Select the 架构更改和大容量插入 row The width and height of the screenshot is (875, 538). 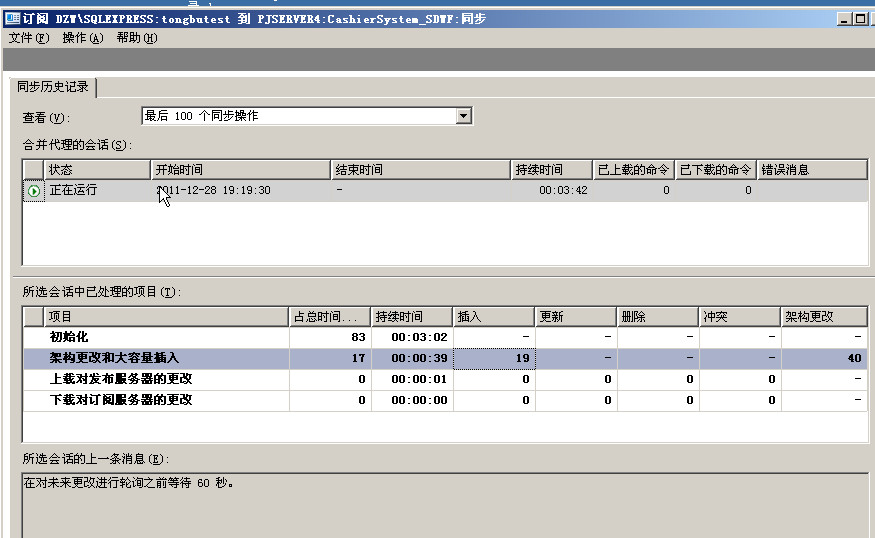[445, 358]
